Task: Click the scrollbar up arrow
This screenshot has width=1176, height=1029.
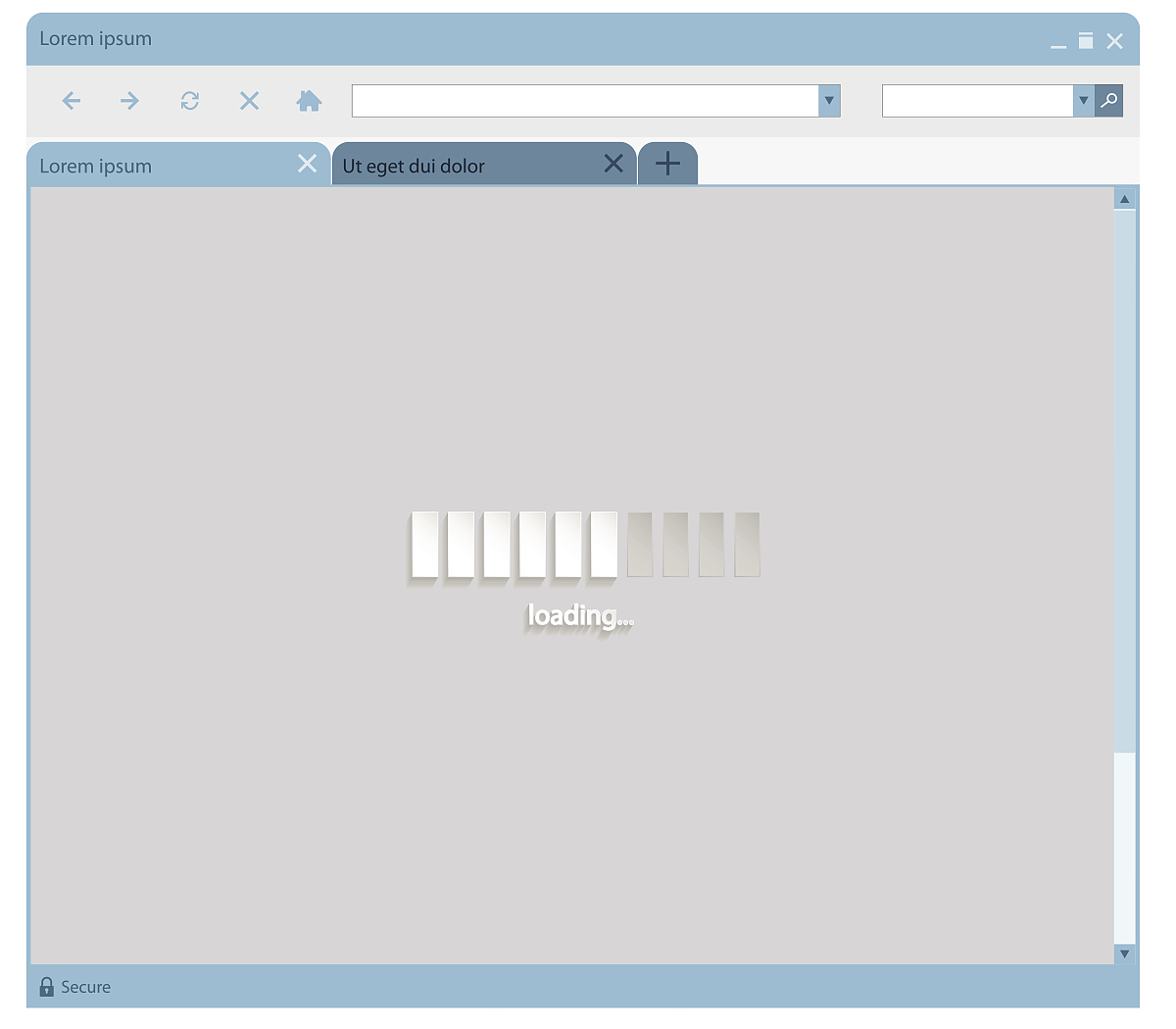Action: coord(1124,199)
